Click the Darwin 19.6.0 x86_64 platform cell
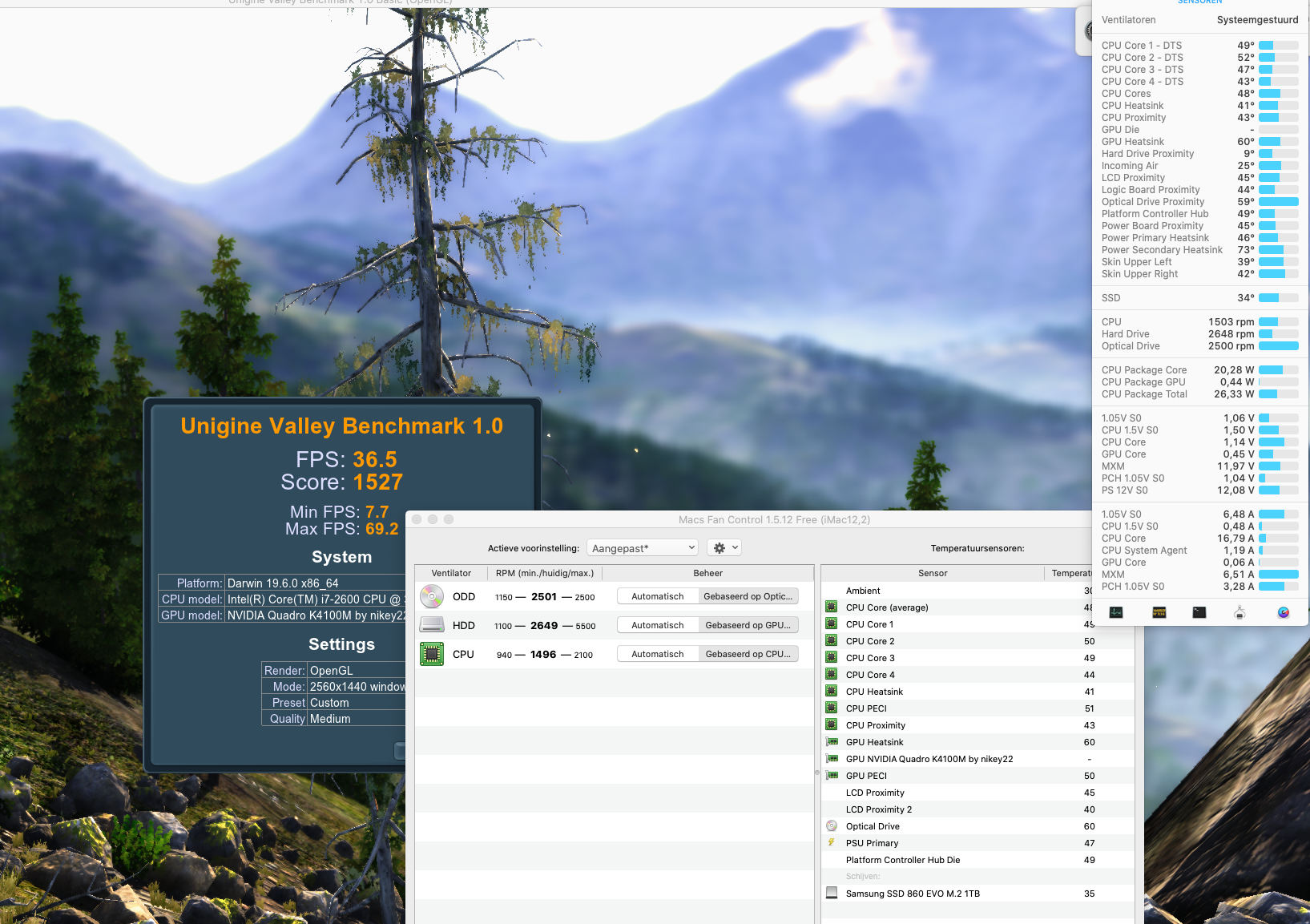Screen dimensions: 1310x924 (315, 583)
